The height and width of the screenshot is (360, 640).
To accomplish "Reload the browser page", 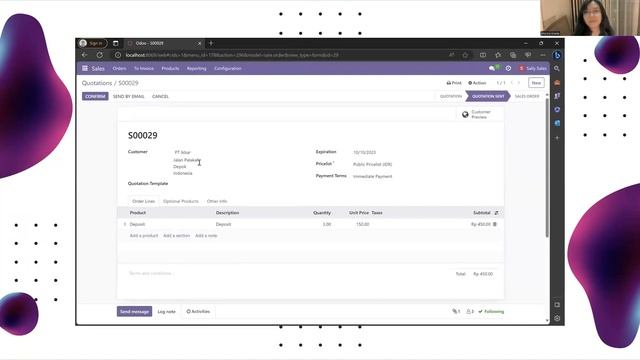I will (x=100, y=55).
